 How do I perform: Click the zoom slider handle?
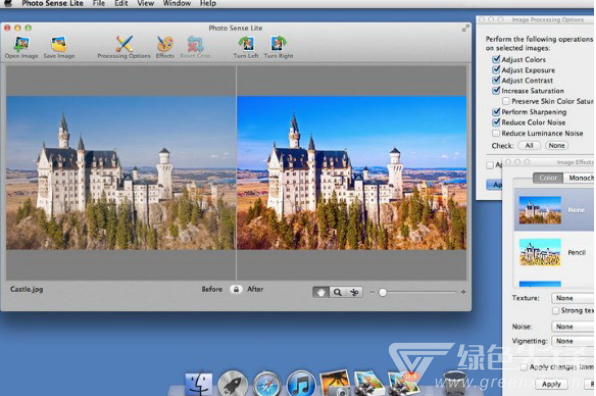(383, 292)
